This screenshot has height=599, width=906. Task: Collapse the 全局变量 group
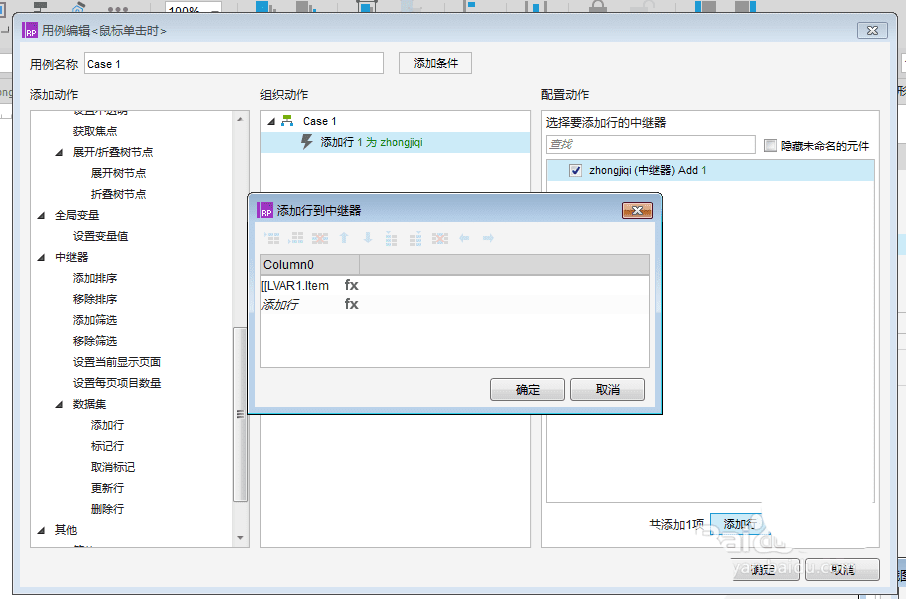point(41,215)
